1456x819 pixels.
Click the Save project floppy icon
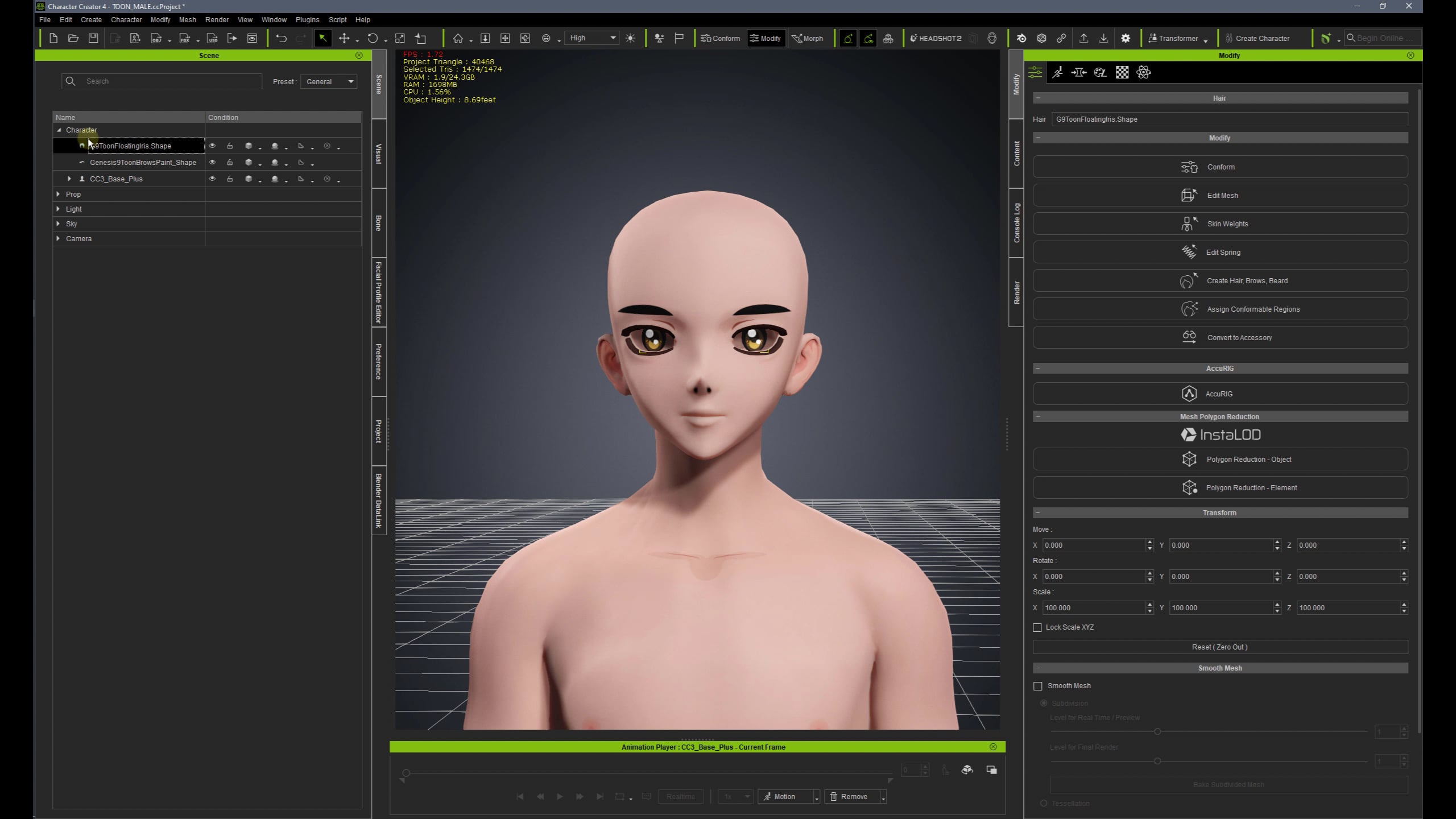click(93, 38)
